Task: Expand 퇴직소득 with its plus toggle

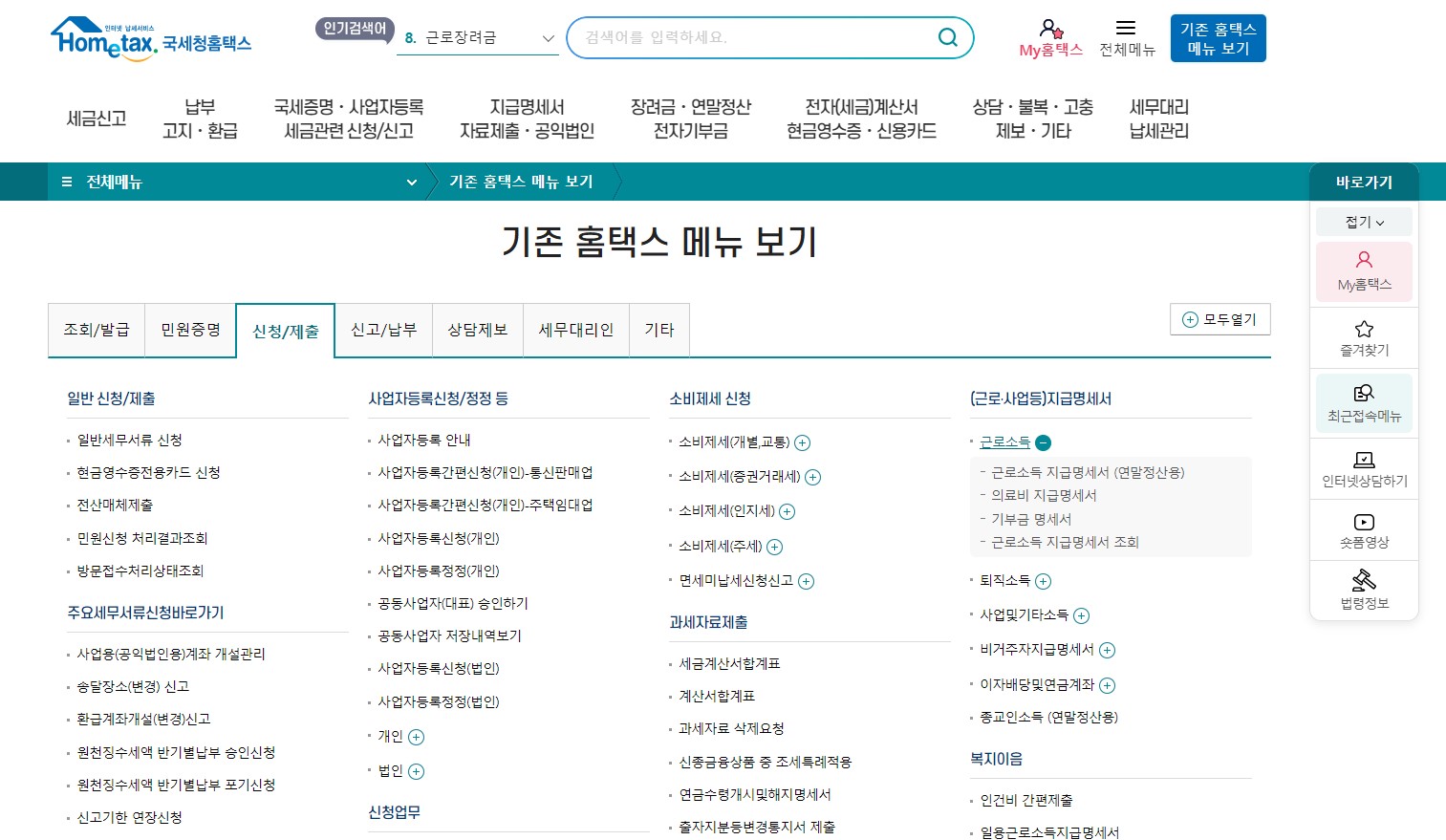Action: (x=1043, y=581)
